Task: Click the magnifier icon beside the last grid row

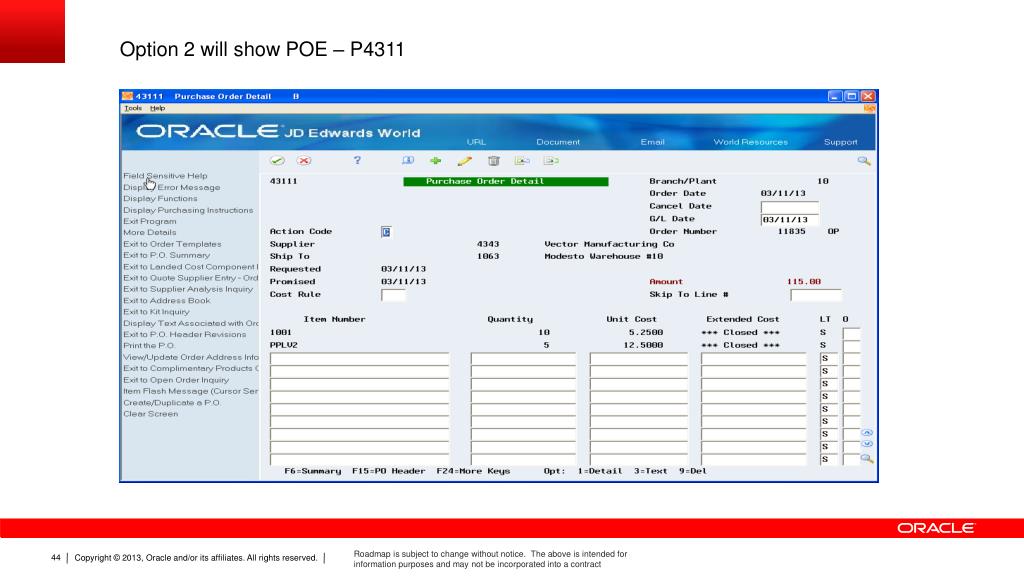Action: click(x=867, y=458)
